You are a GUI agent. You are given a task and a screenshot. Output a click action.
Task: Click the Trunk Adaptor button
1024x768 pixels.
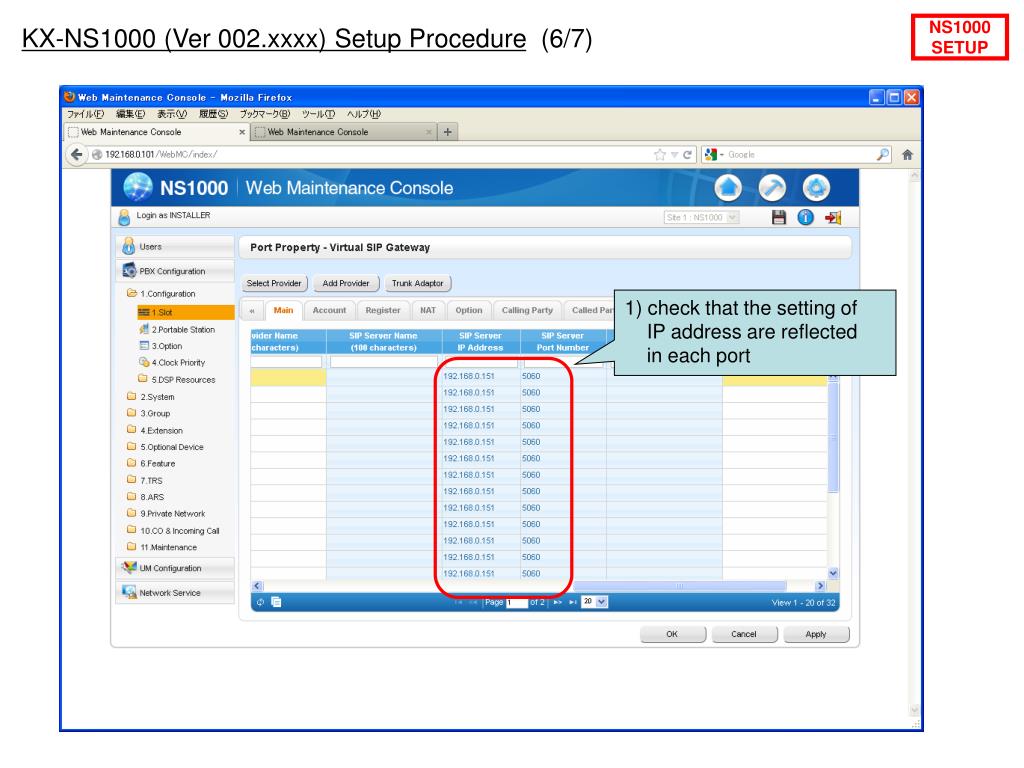[417, 283]
